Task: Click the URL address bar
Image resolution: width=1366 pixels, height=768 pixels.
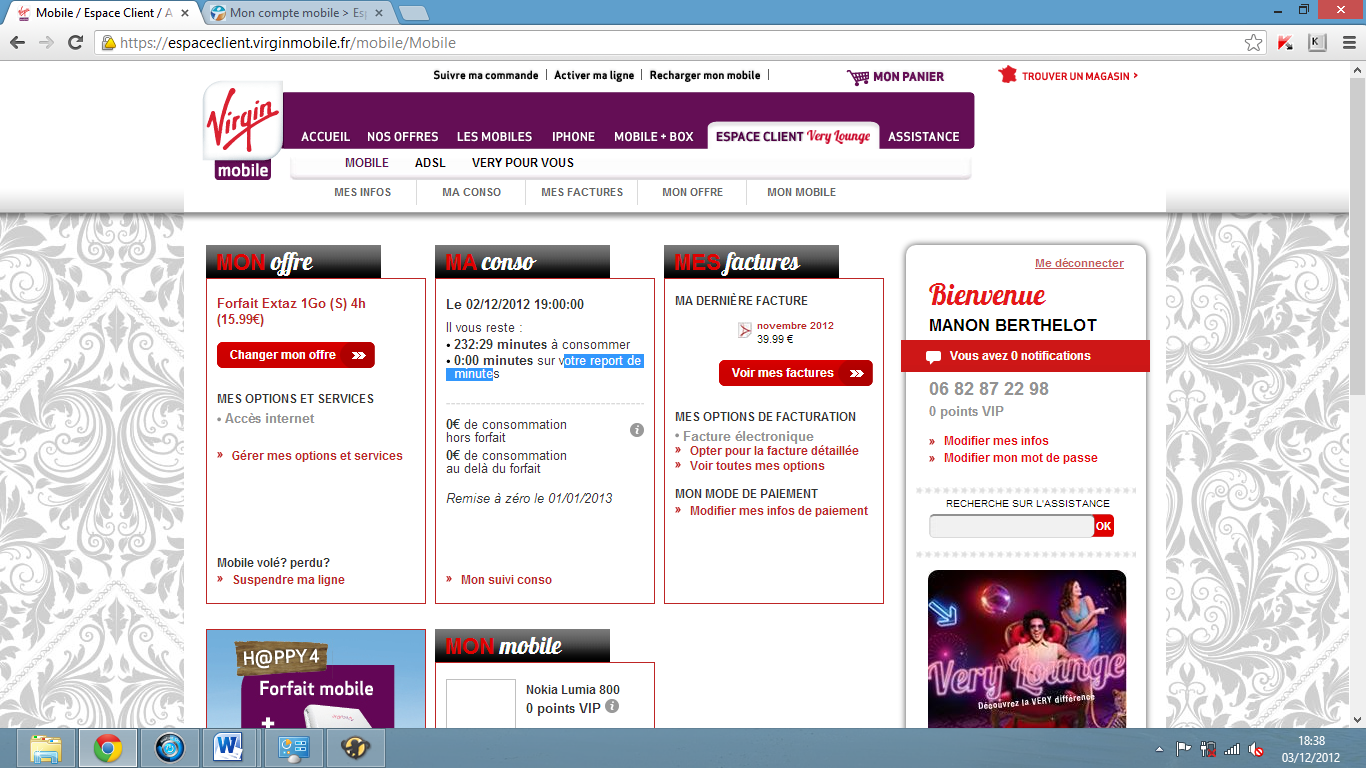Action: [680, 43]
